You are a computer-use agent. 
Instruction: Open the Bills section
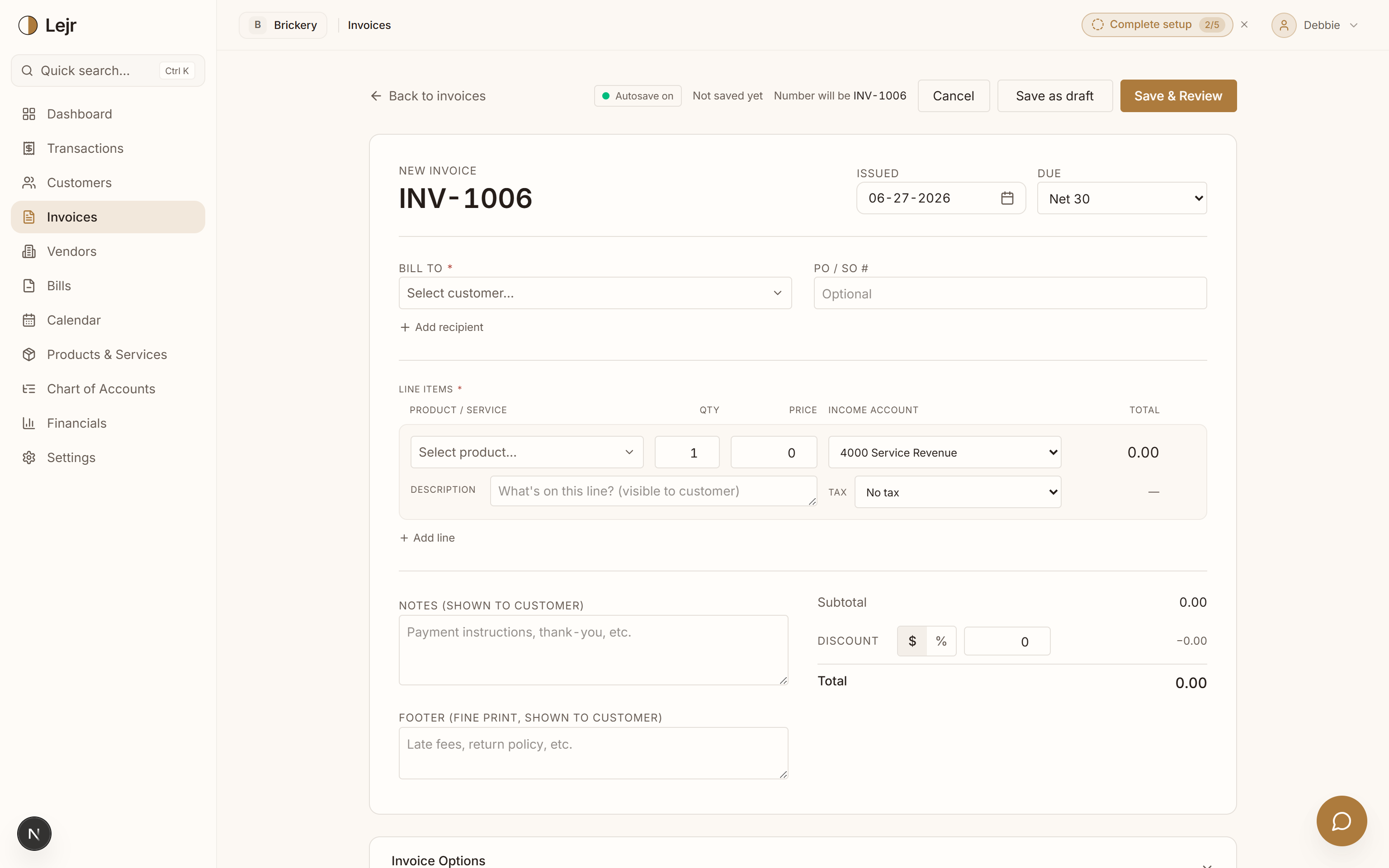[108, 286]
